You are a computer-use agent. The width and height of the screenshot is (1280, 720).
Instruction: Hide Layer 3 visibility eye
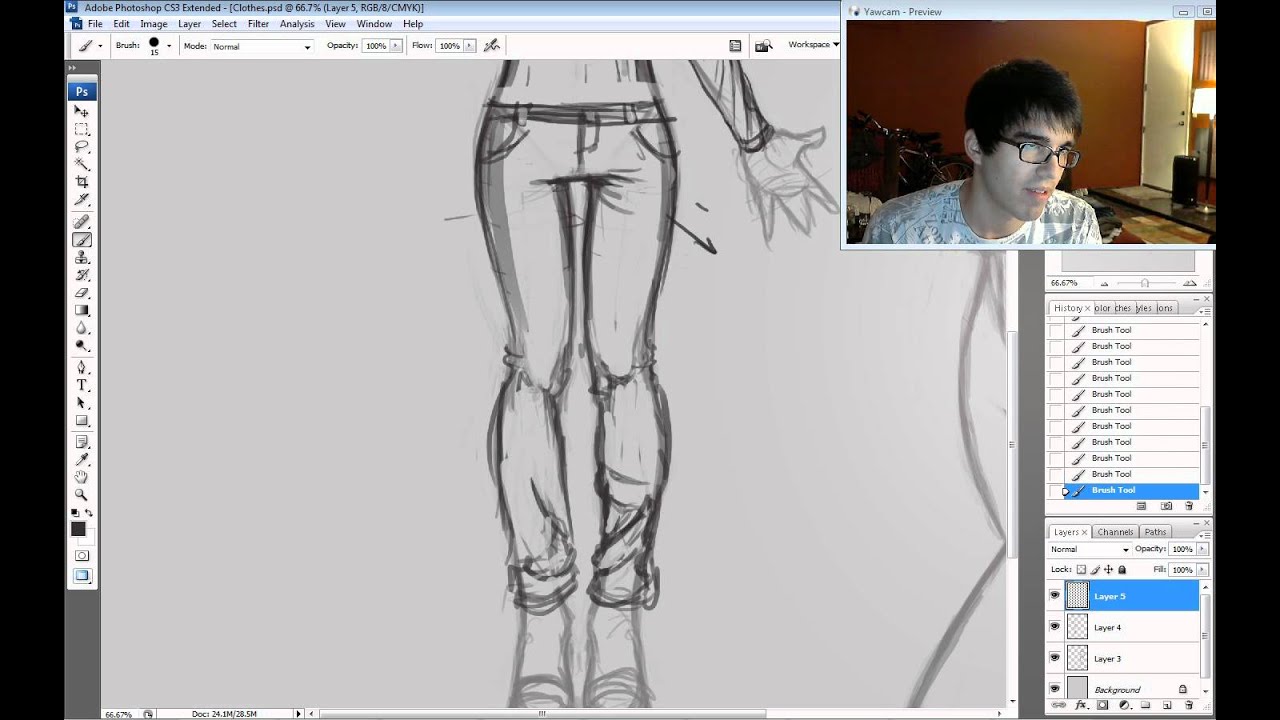[x=1054, y=658]
